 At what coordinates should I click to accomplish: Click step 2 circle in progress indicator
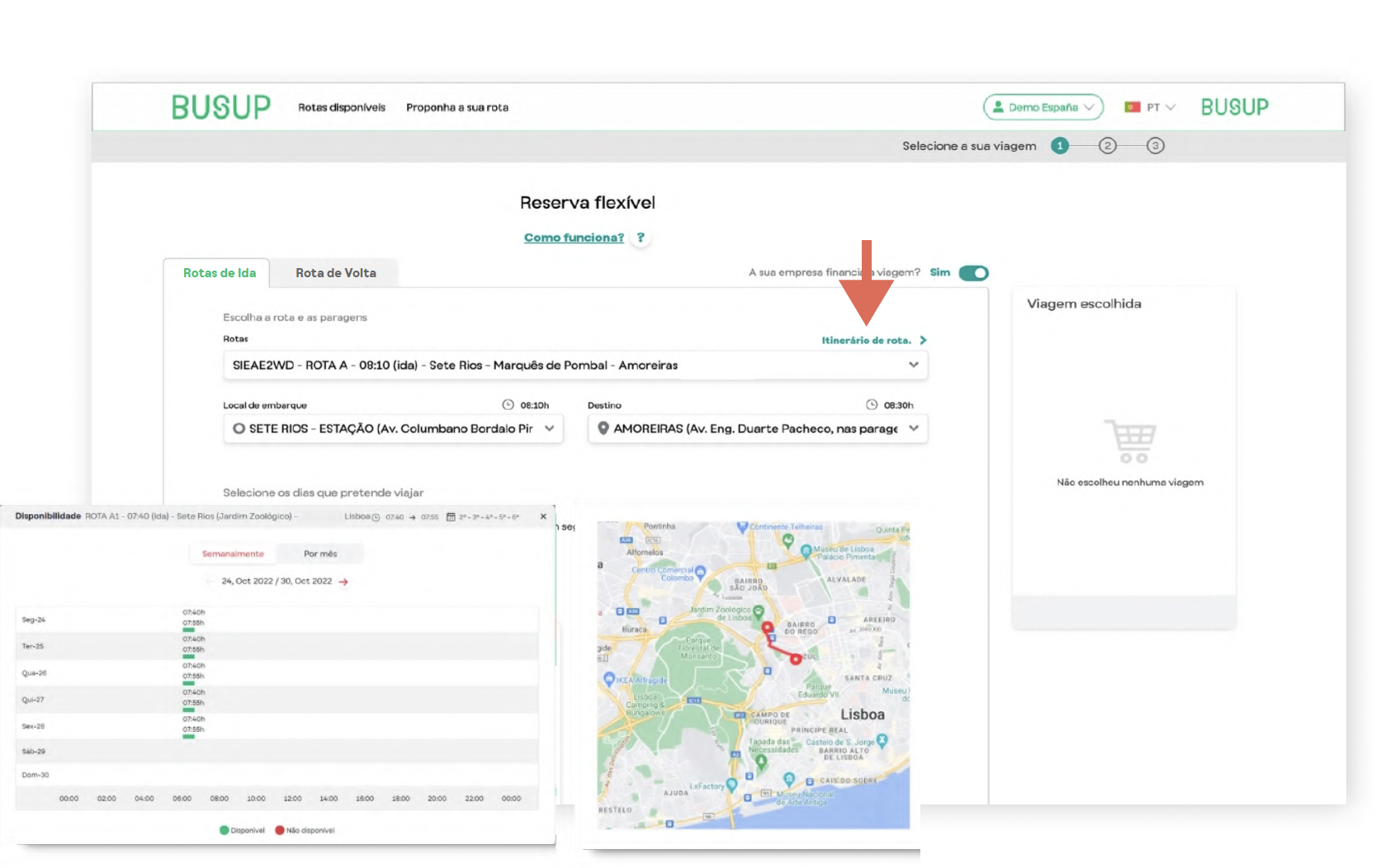point(1108,146)
